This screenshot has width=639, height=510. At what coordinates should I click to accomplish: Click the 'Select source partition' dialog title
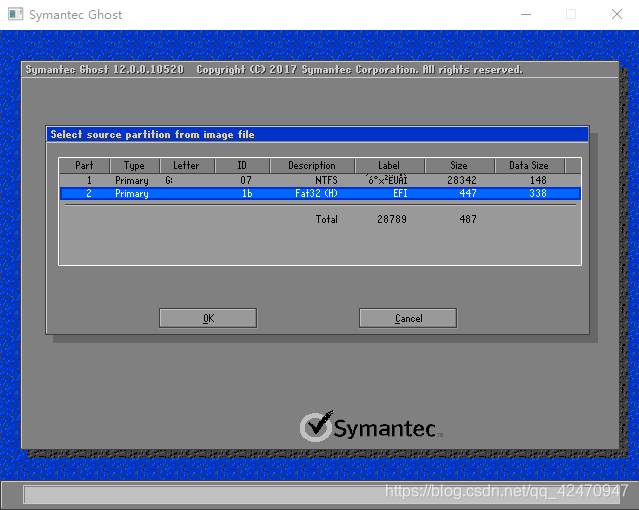(x=152, y=135)
